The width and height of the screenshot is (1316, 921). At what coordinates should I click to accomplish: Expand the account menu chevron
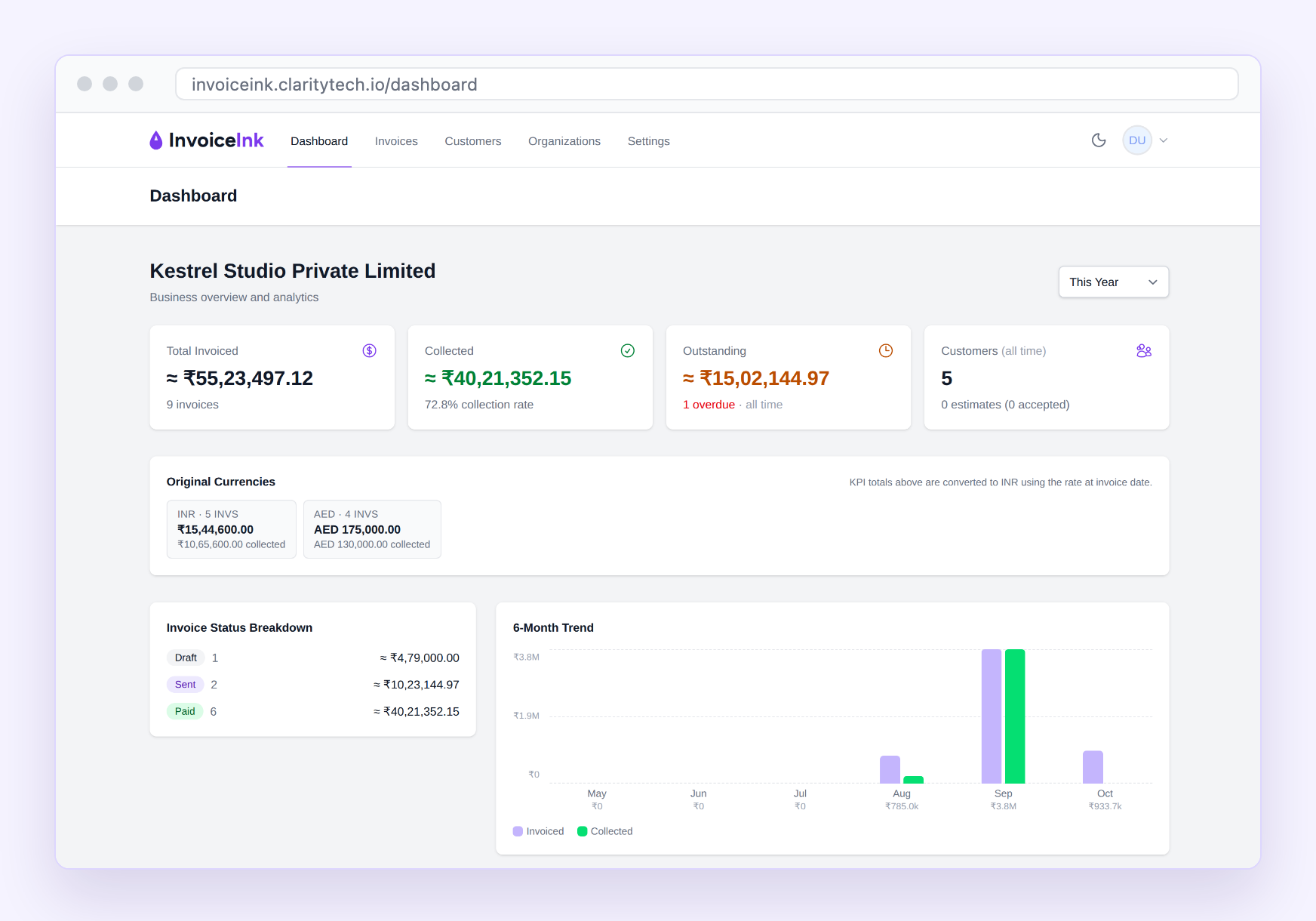(1164, 140)
